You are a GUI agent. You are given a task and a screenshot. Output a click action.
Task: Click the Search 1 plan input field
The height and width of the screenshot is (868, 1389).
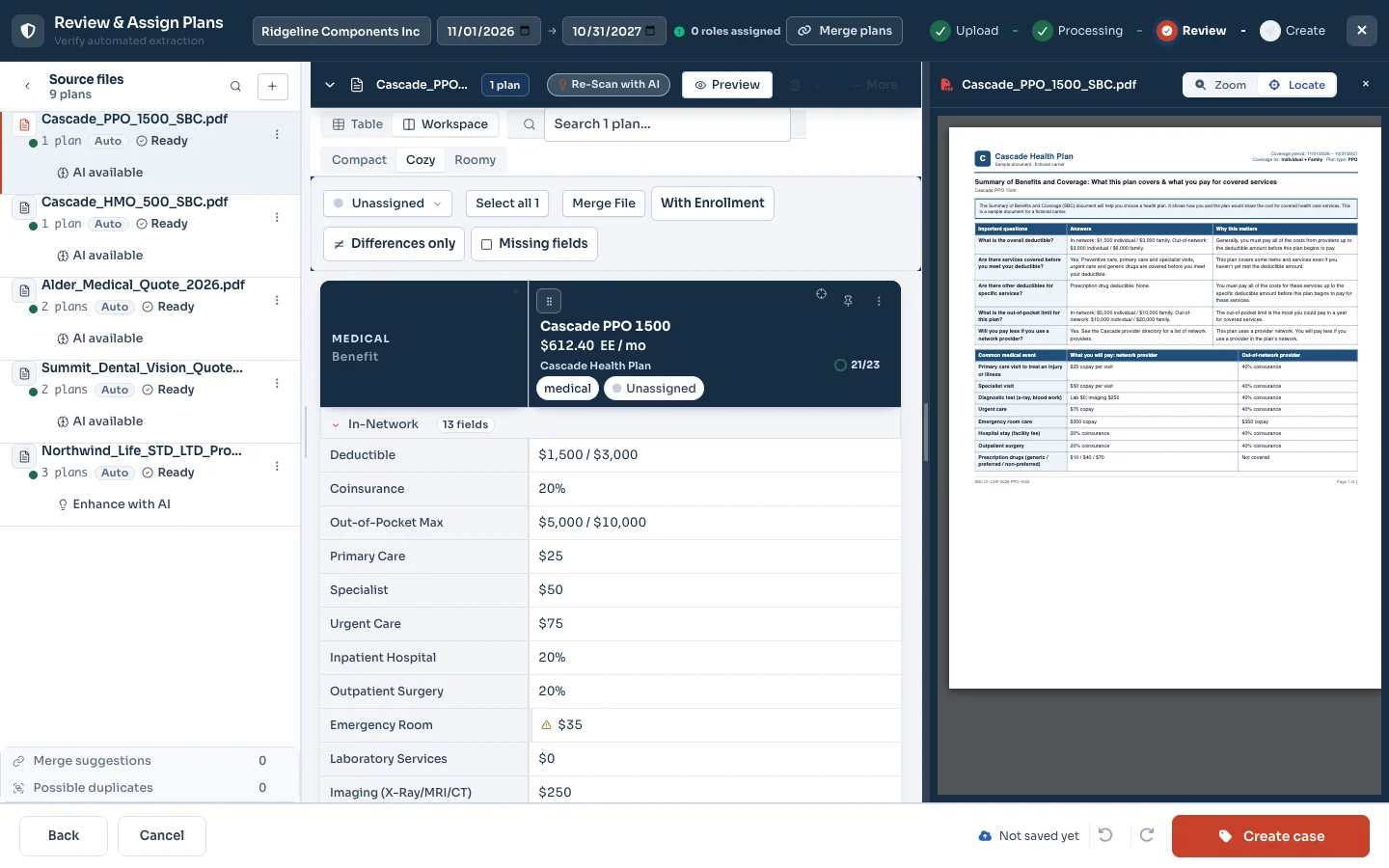click(x=667, y=124)
